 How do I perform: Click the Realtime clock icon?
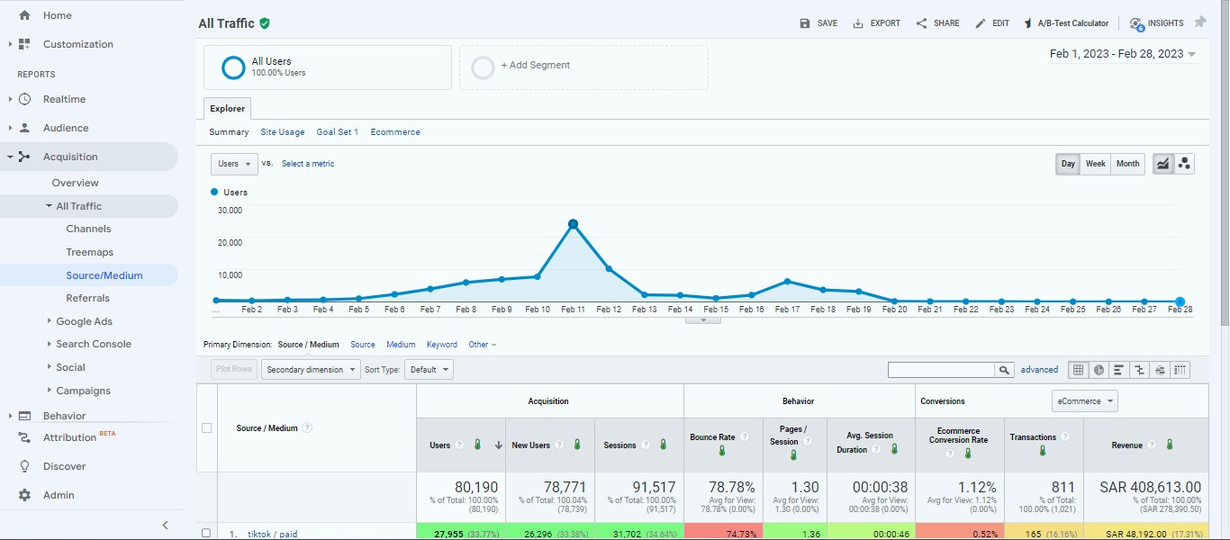tap(24, 99)
